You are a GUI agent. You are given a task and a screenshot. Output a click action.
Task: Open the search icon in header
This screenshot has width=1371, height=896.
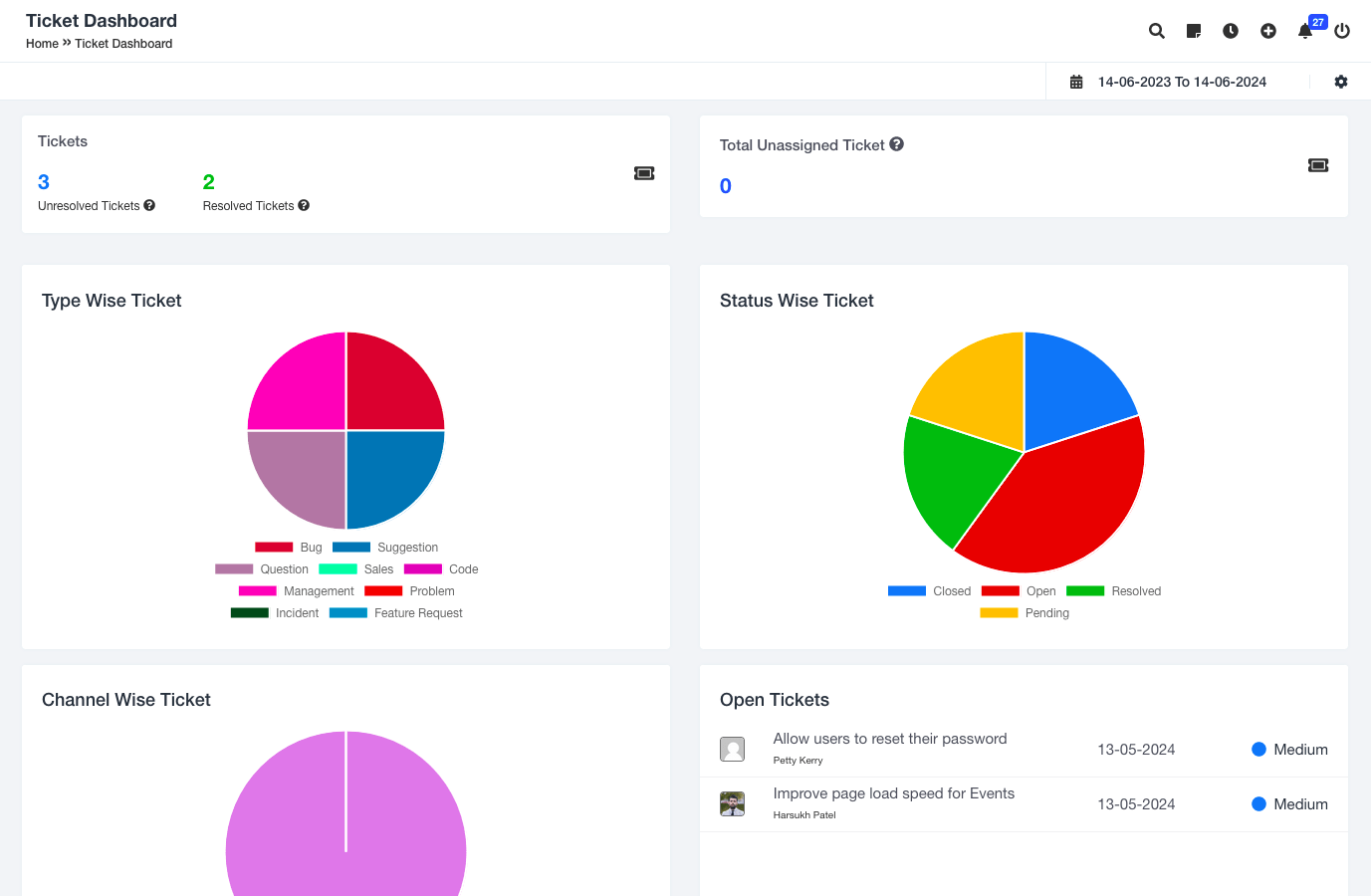pyautogui.click(x=1156, y=31)
